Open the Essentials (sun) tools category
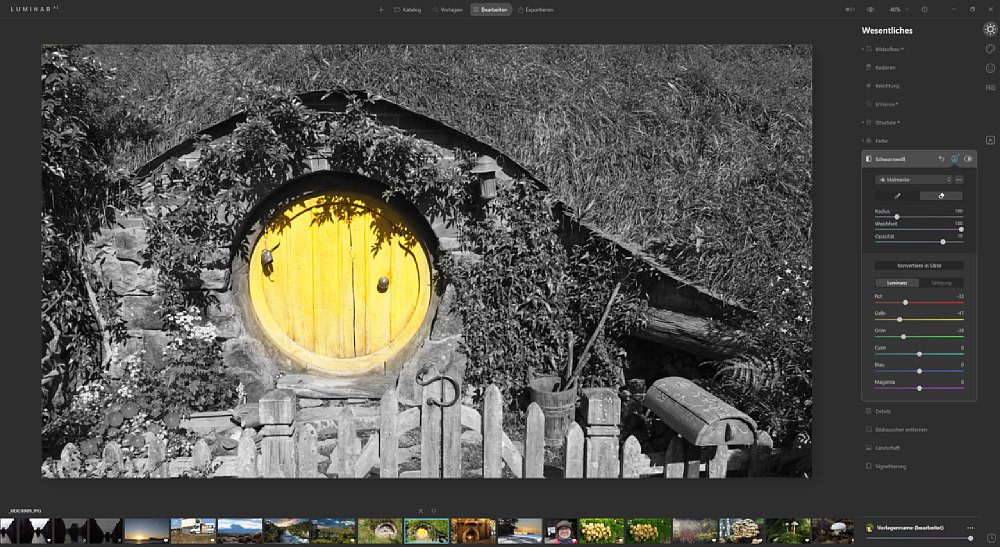This screenshot has width=1000, height=547. [990, 29]
